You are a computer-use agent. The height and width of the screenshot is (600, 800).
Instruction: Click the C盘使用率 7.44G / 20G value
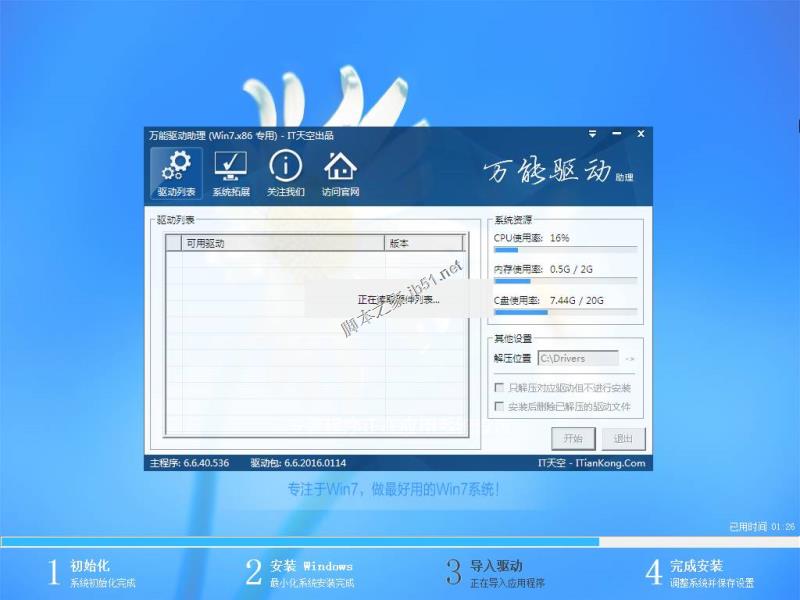pos(577,301)
